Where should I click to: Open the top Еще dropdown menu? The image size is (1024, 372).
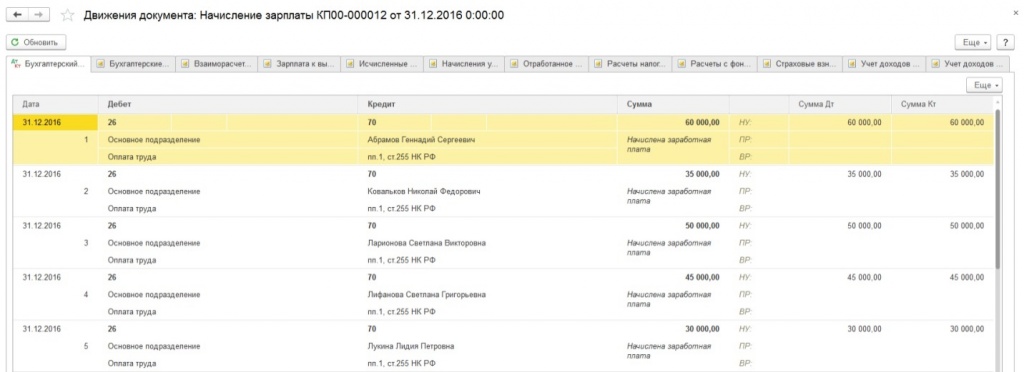point(973,42)
